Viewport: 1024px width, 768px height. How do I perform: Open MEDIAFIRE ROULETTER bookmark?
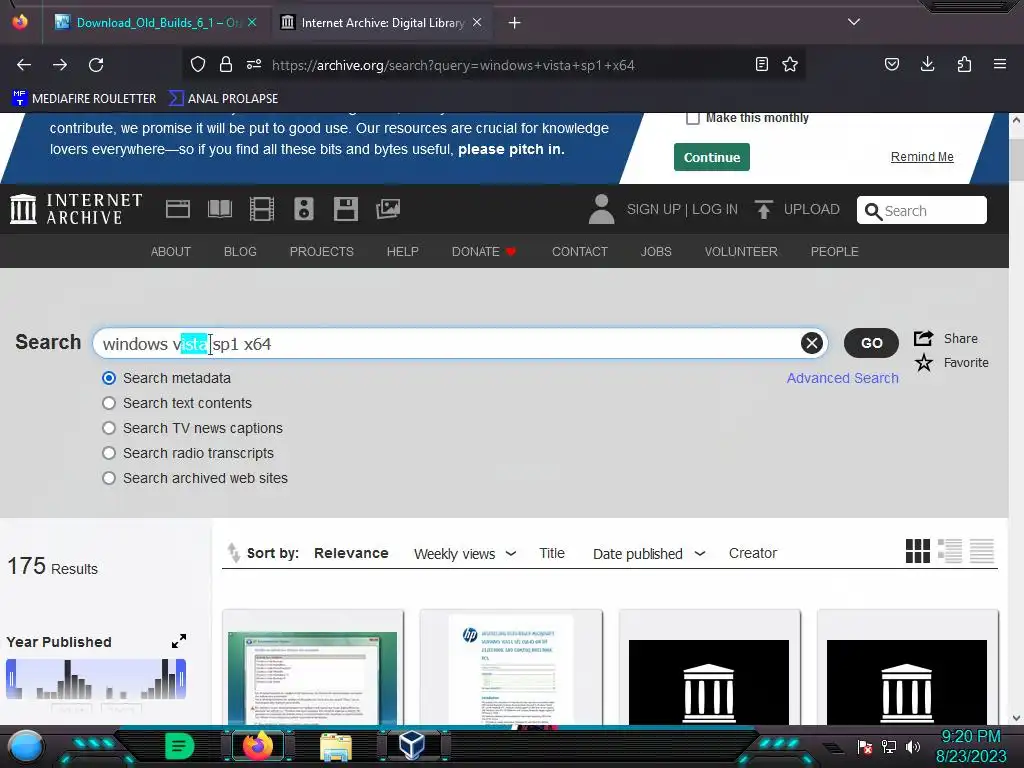[x=84, y=99]
